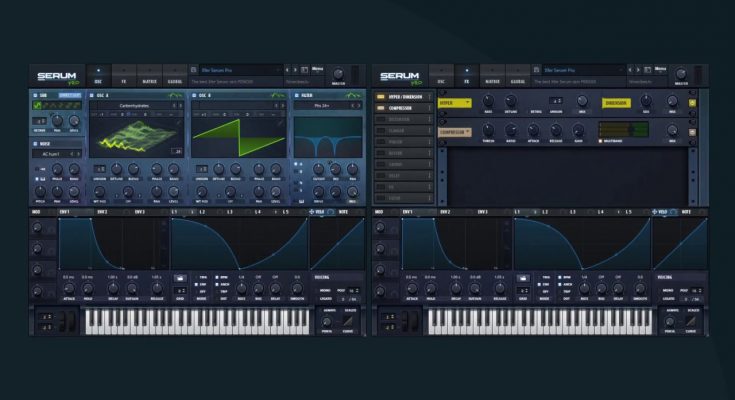735x400 pixels.
Task: Click the compressor THRESH knob in right window
Action: pos(488,130)
